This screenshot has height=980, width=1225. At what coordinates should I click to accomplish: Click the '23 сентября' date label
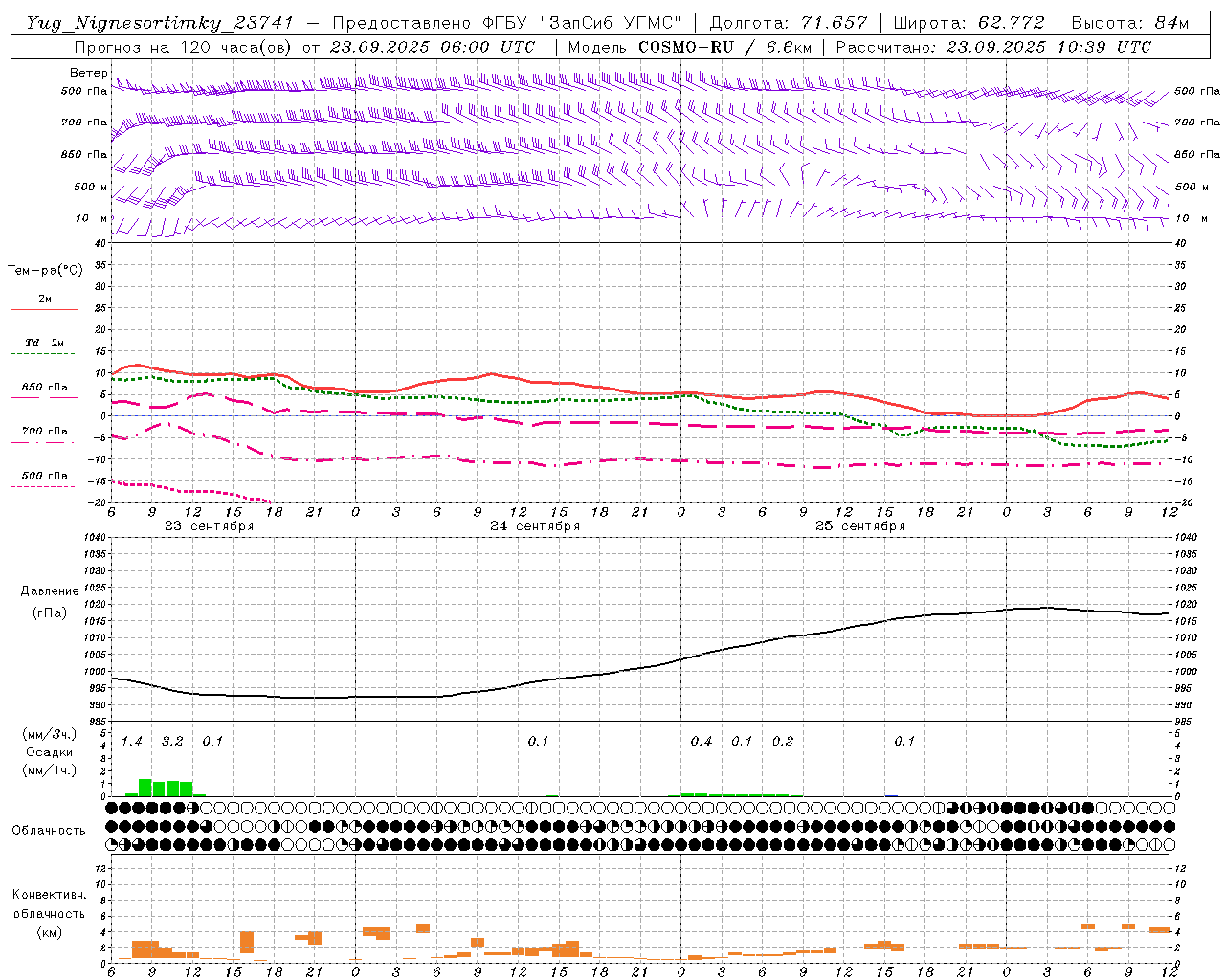[209, 526]
